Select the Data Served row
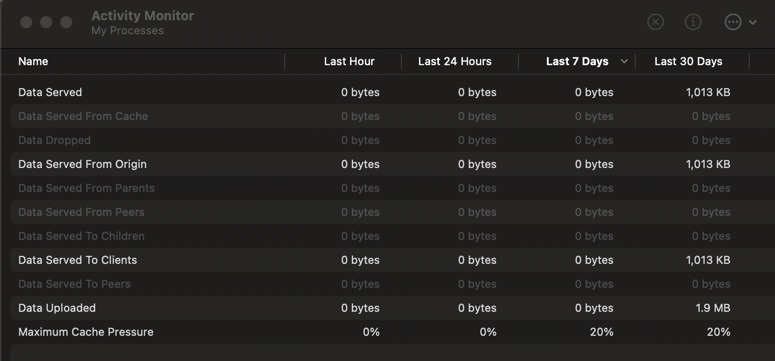Viewport: 775px width, 361px height. tap(388, 92)
